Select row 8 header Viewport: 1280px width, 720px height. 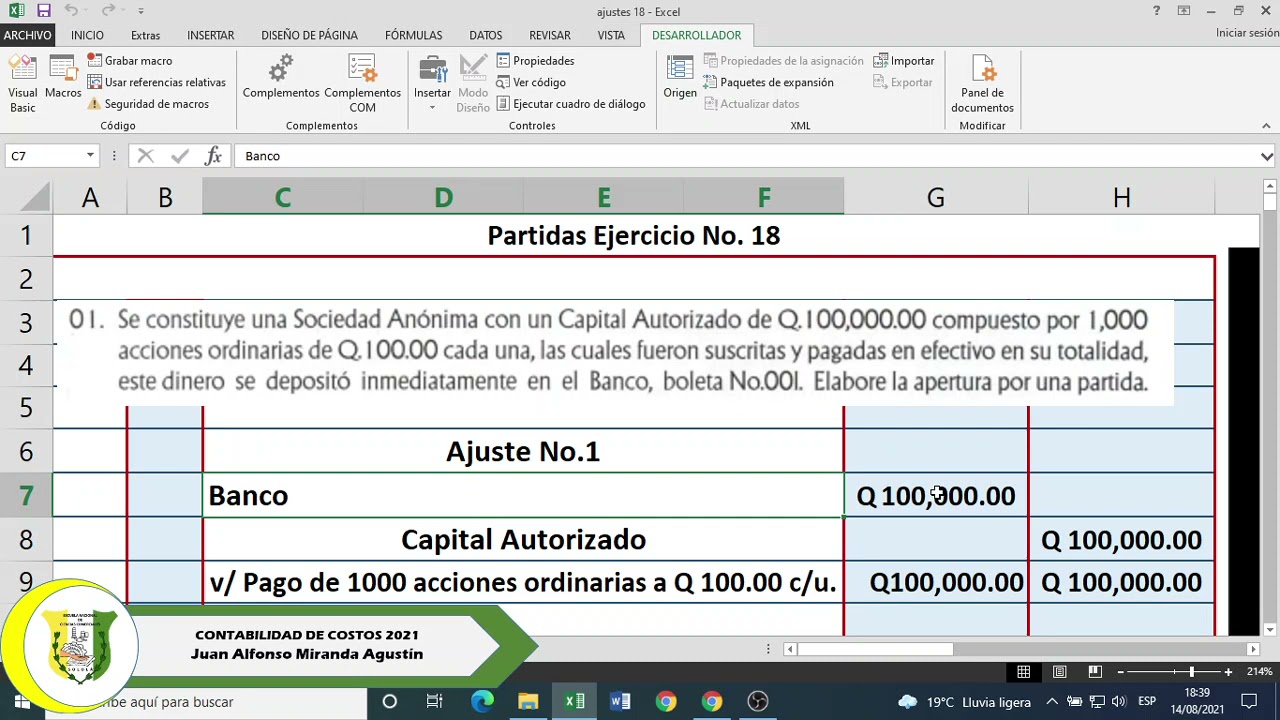26,540
